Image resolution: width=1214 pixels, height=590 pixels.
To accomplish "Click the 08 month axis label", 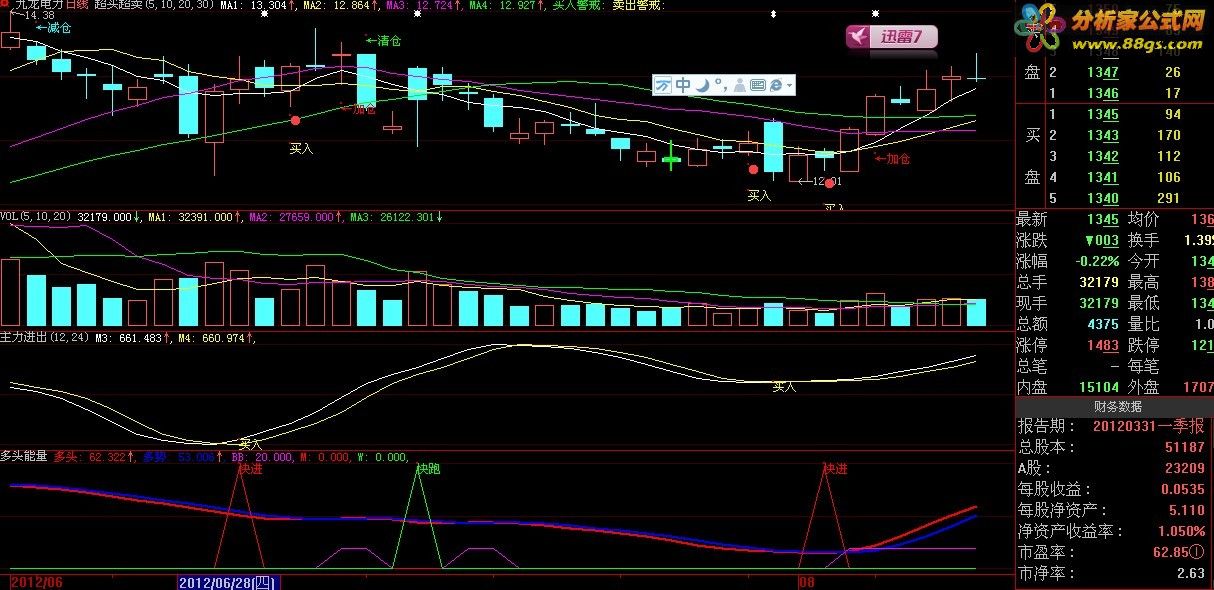I will tap(807, 582).
